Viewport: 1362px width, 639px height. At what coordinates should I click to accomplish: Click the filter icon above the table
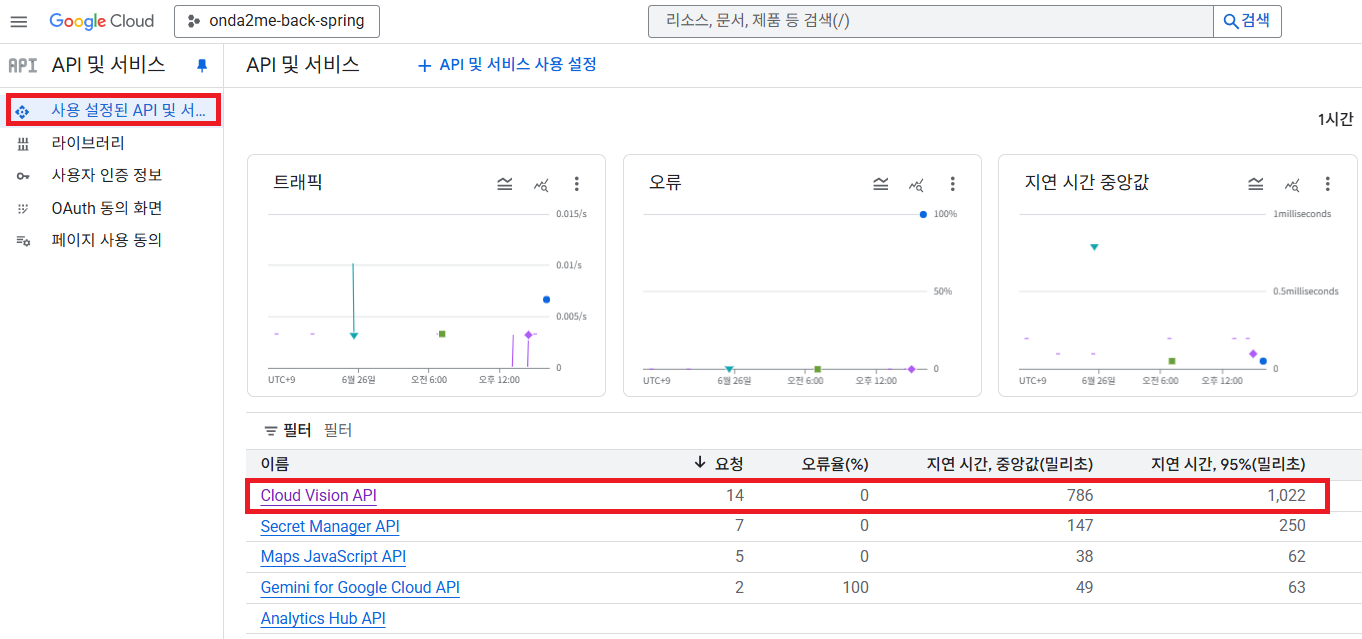click(270, 431)
